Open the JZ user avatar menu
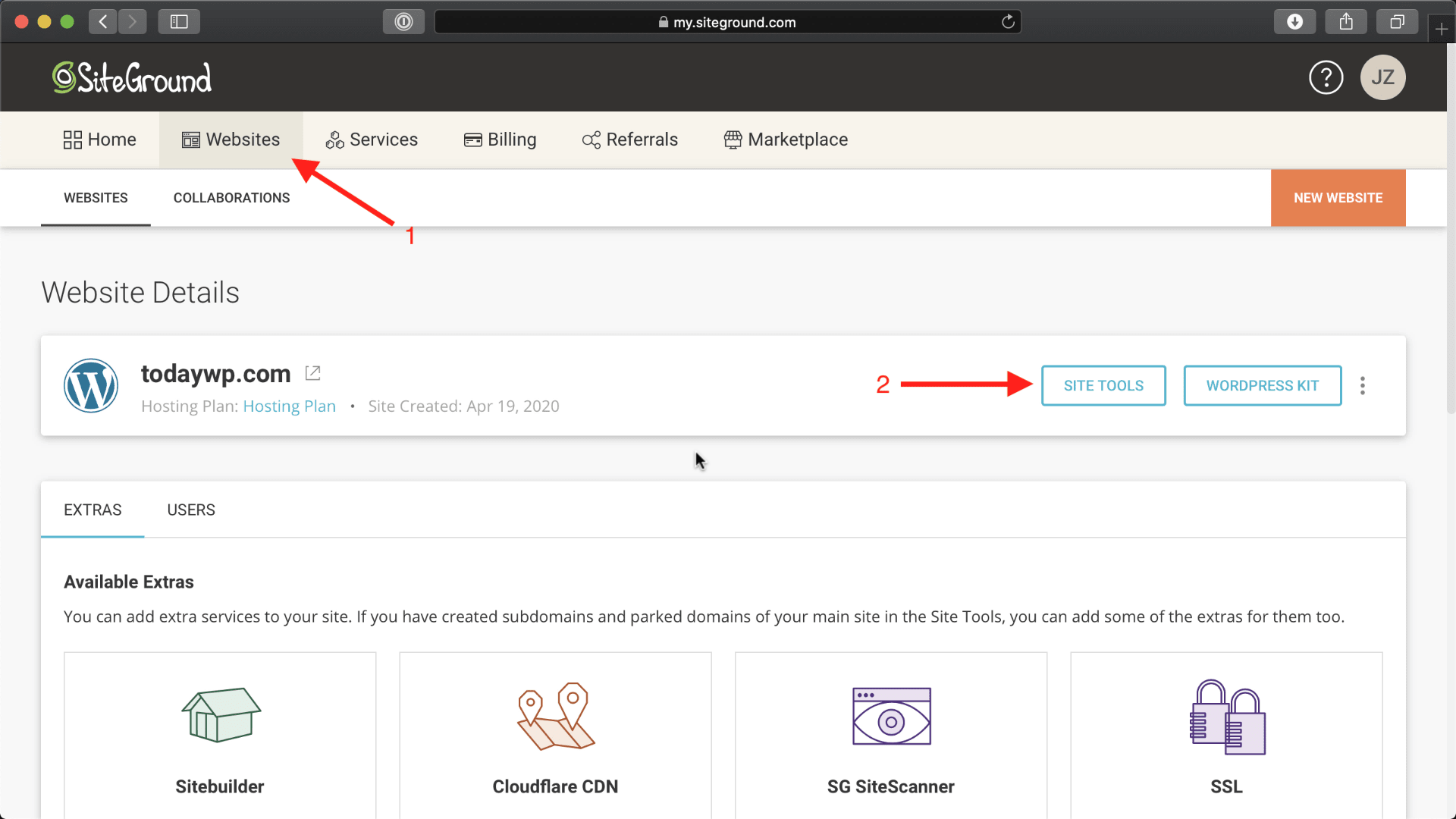 (x=1382, y=77)
